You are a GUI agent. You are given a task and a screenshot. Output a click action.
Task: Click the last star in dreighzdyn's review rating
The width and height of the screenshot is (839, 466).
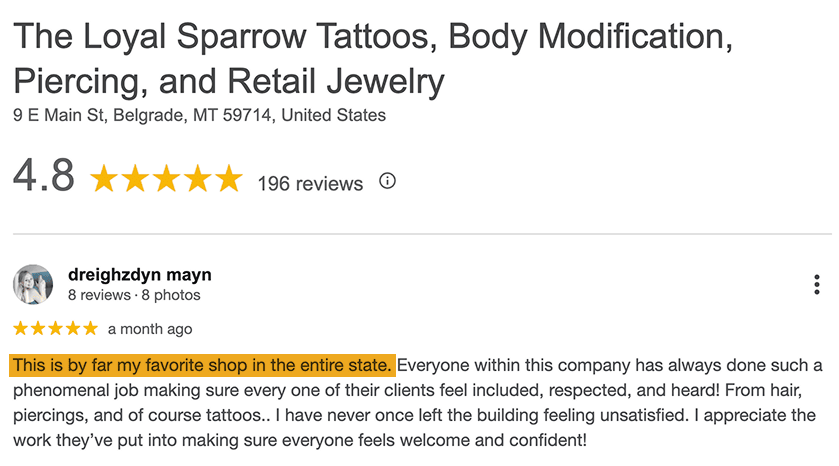90,328
